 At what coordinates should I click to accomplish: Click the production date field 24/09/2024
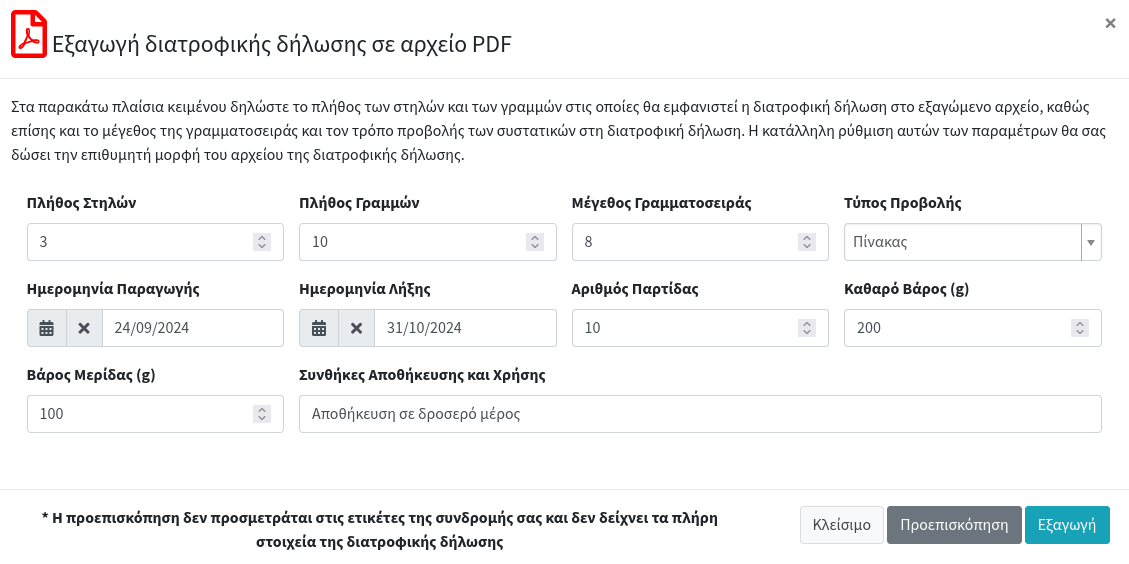point(193,328)
